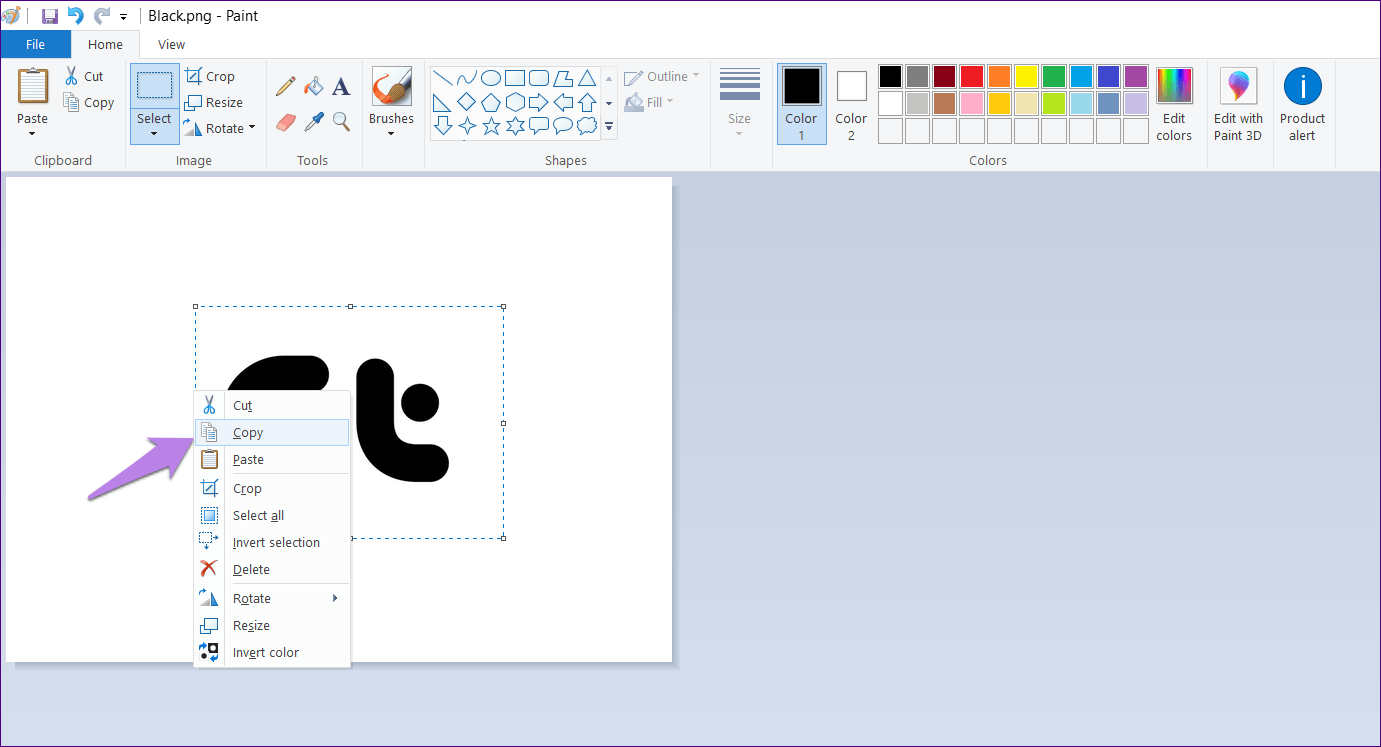
Task: Activate the Text tool
Action: [x=341, y=87]
